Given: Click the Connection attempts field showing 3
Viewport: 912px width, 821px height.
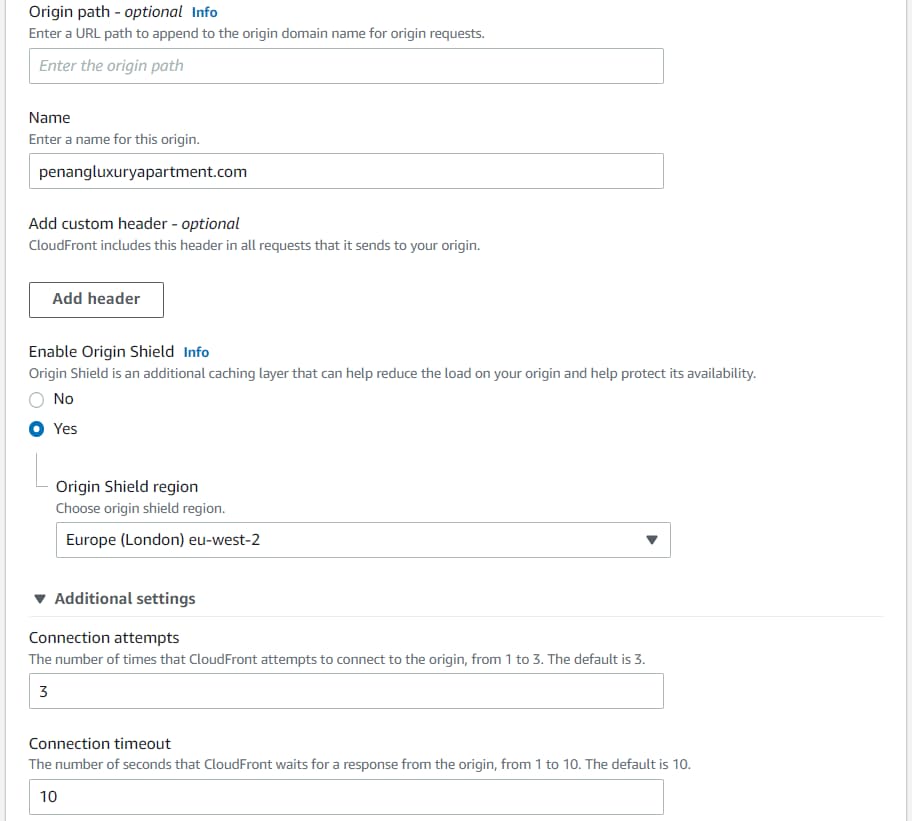Looking at the screenshot, I should (346, 691).
